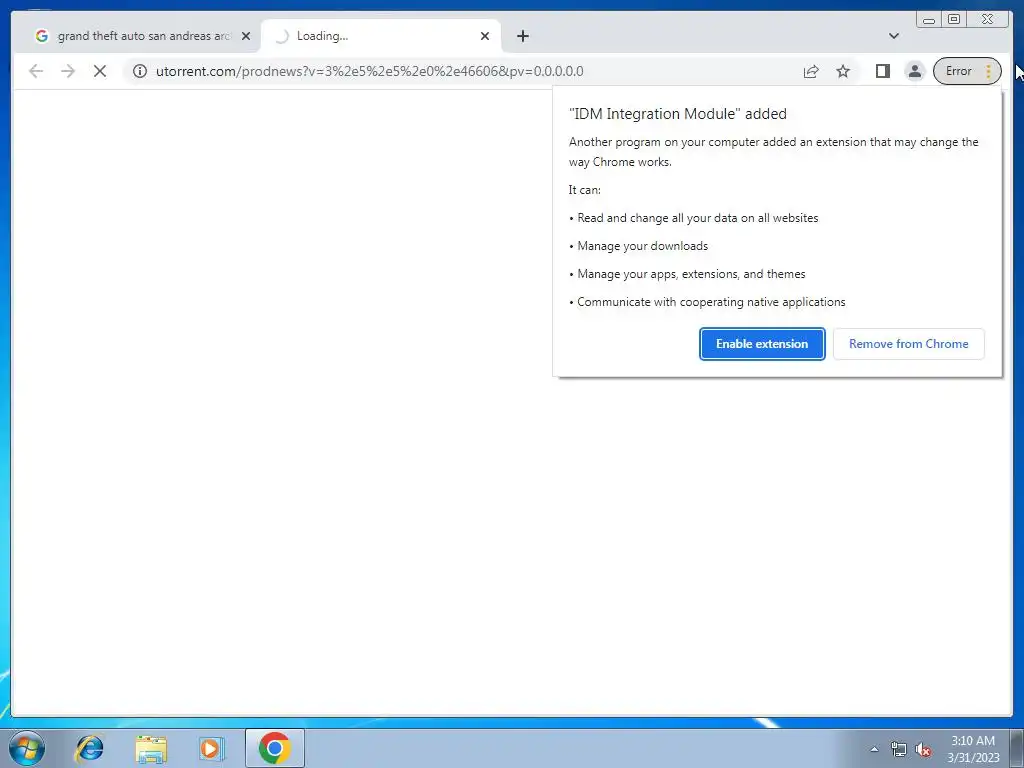Viewport: 1024px width, 768px height.
Task: Open the clock showing 3:10 AM
Action: click(973, 749)
